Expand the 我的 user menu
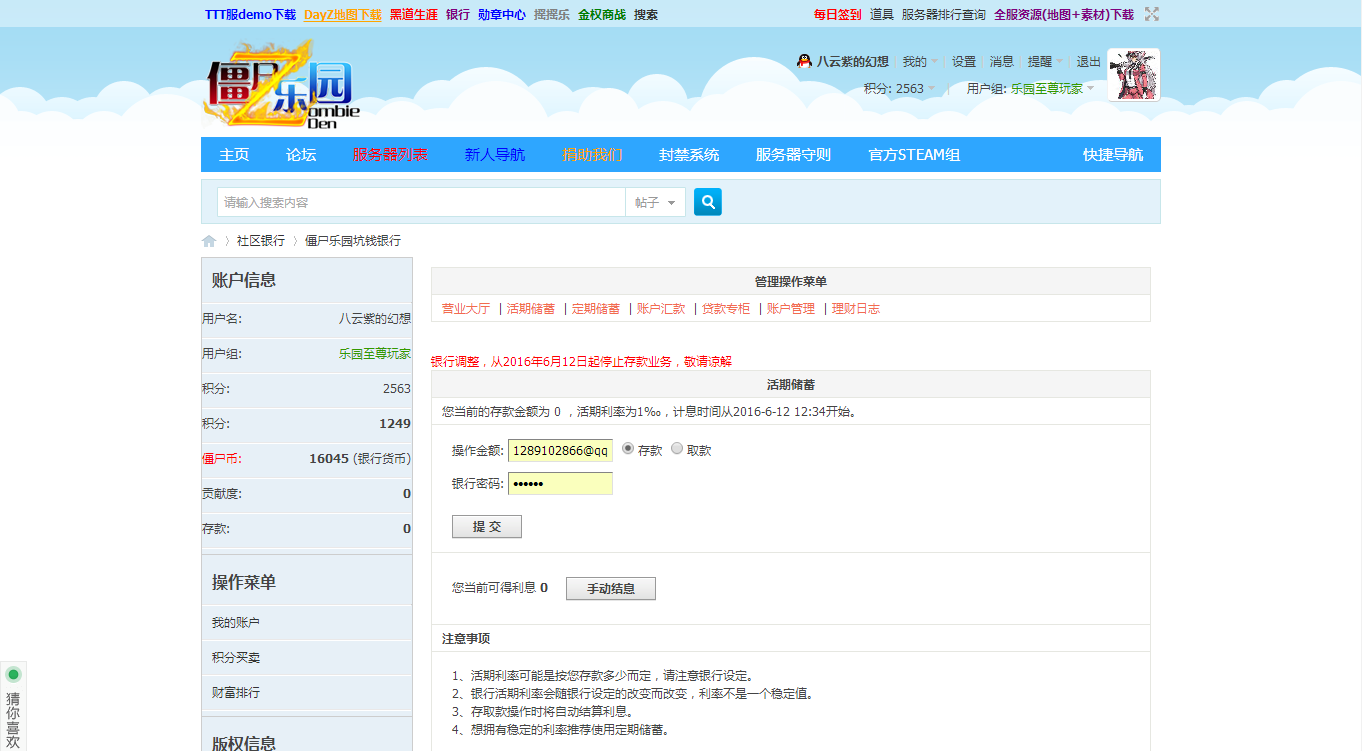 920,61
